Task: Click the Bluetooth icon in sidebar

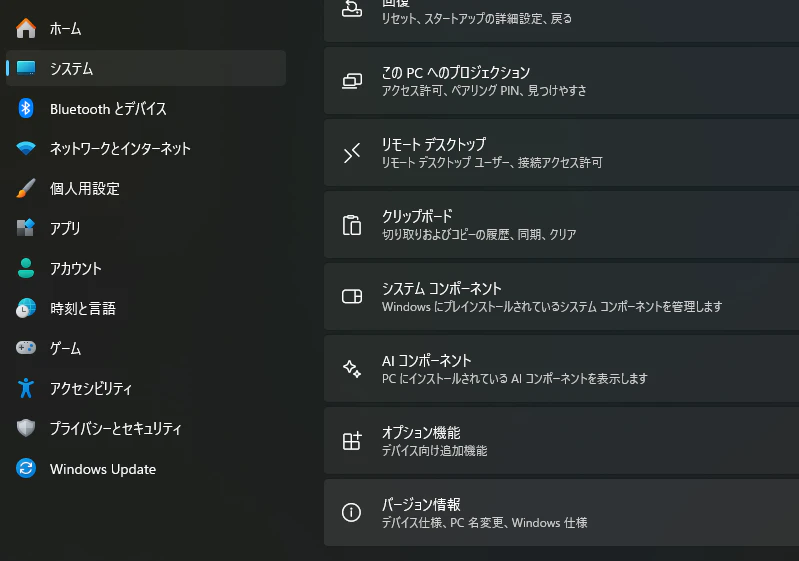Action: [x=25, y=109]
